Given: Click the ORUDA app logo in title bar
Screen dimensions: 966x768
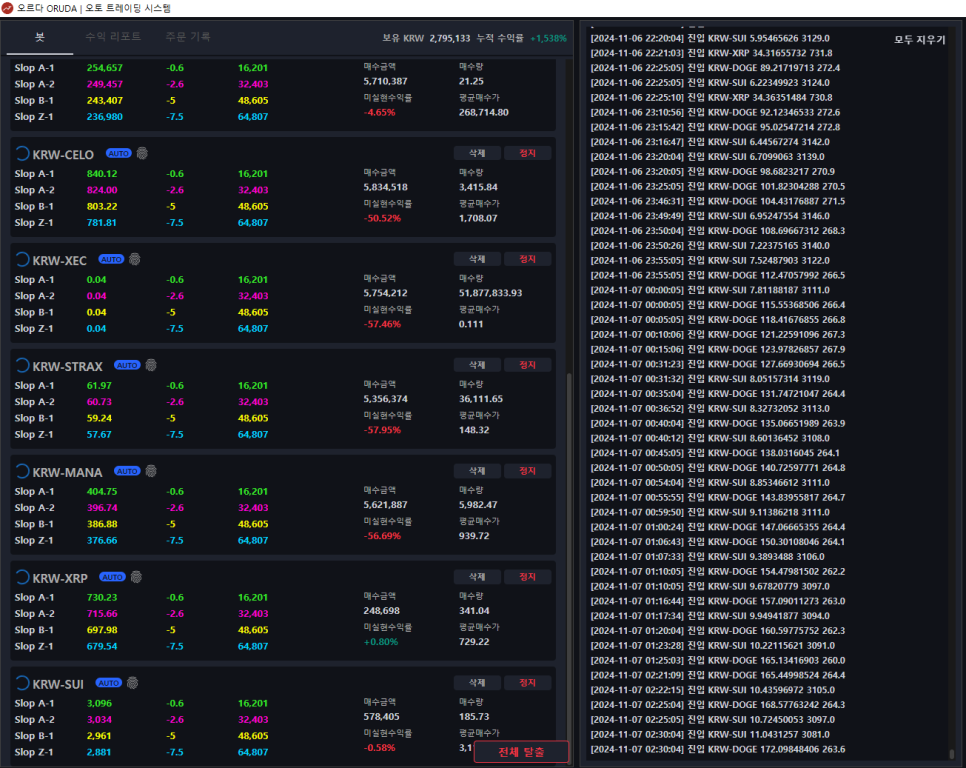Looking at the screenshot, I should pyautogui.click(x=7, y=8).
